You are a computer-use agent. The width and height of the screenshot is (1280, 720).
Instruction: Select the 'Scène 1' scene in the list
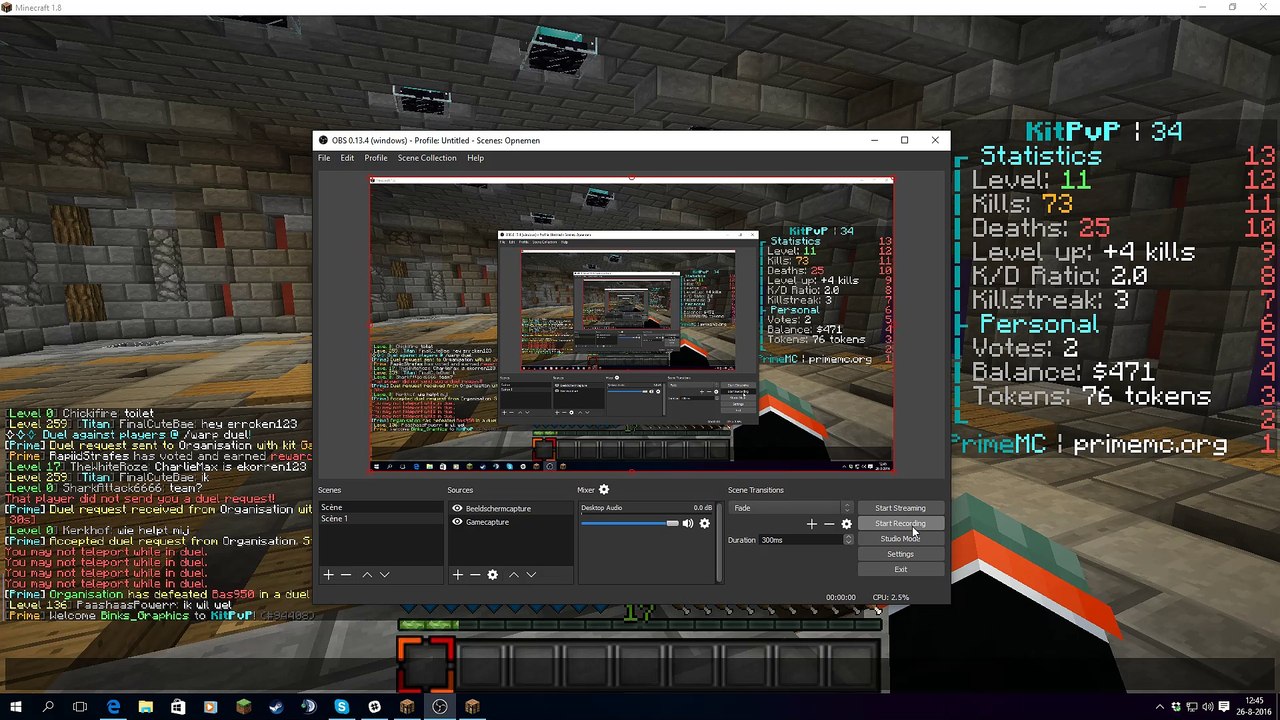379,519
